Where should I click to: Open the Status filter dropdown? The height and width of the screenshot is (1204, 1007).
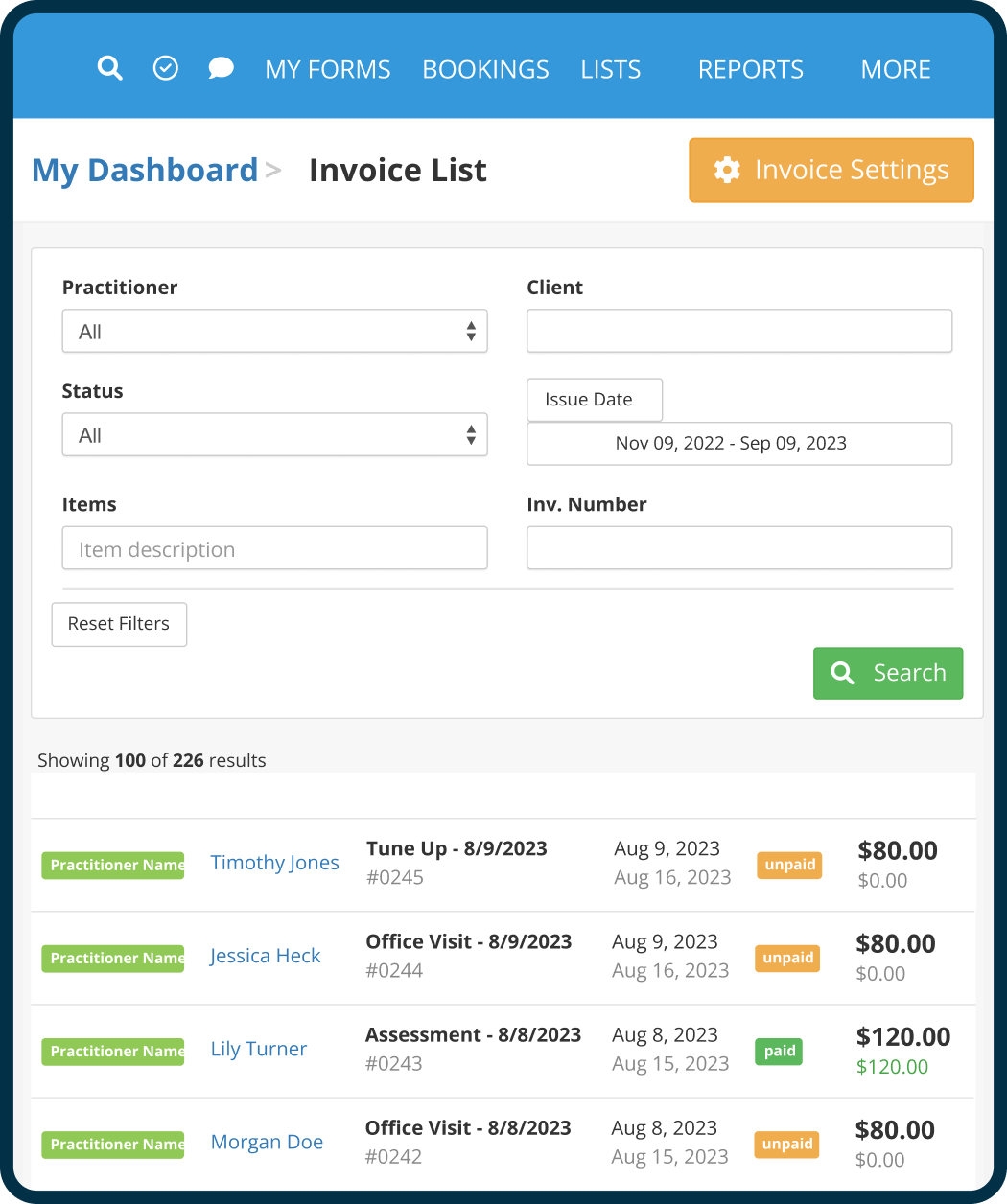pos(274,434)
